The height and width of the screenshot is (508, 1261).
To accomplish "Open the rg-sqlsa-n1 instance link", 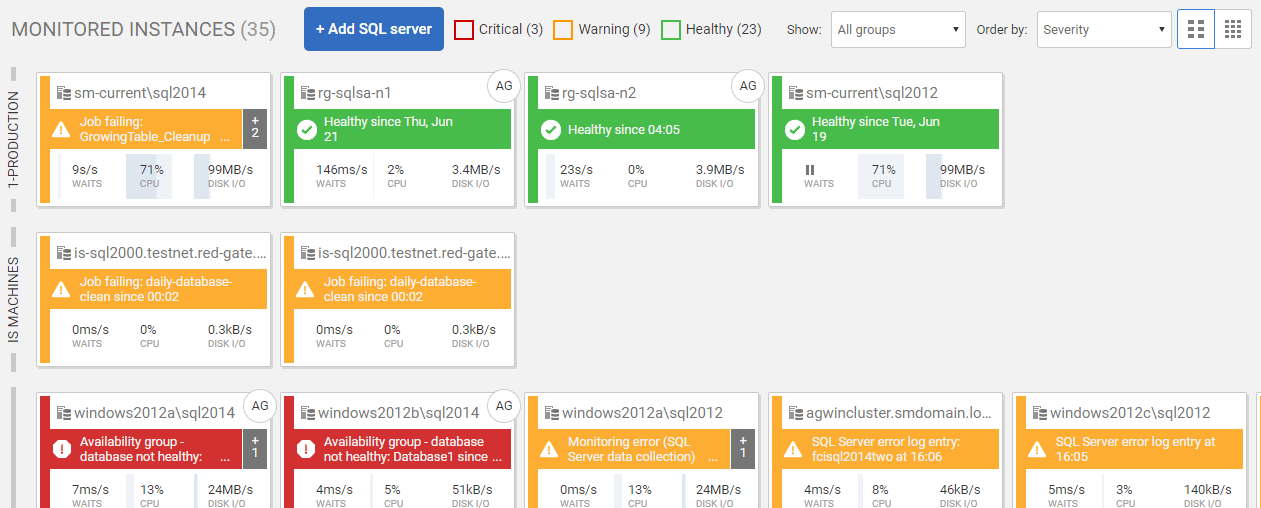I will tap(355, 93).
